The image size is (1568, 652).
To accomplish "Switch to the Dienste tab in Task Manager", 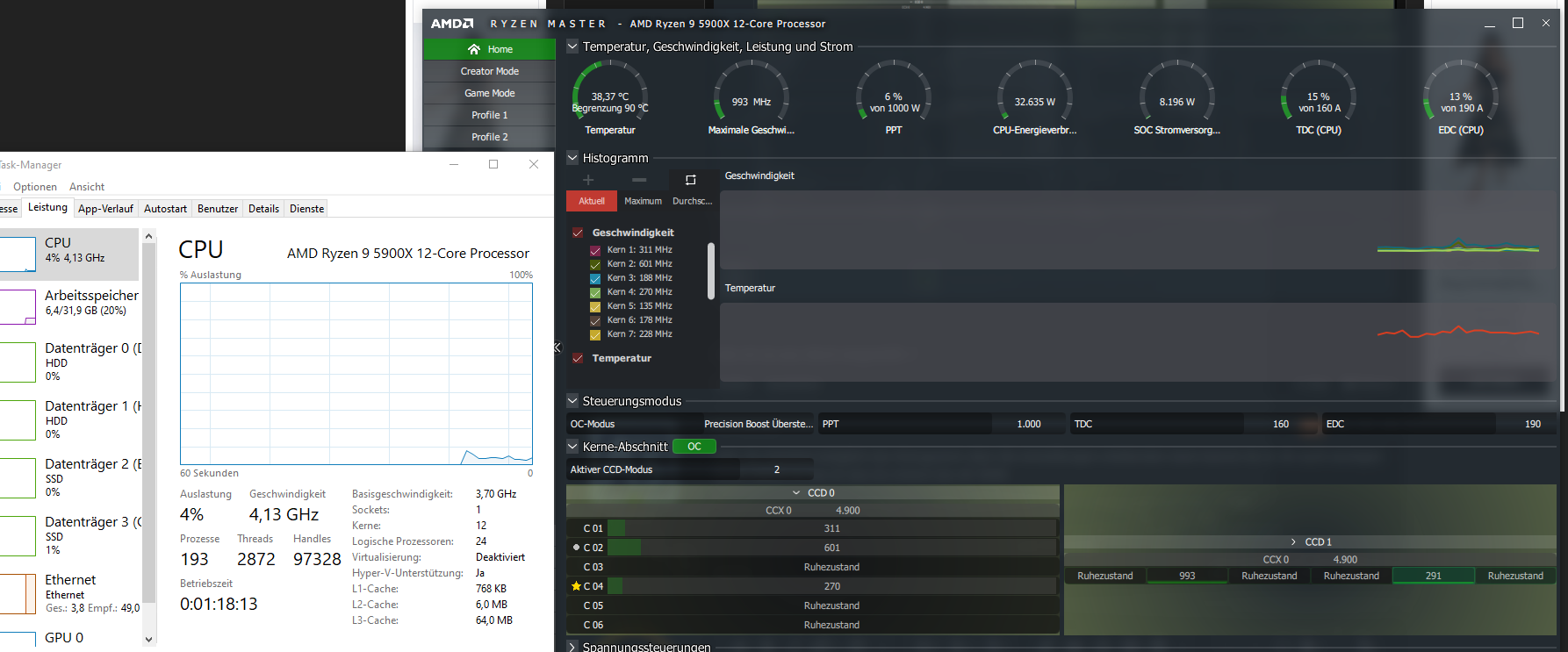I will click(306, 209).
